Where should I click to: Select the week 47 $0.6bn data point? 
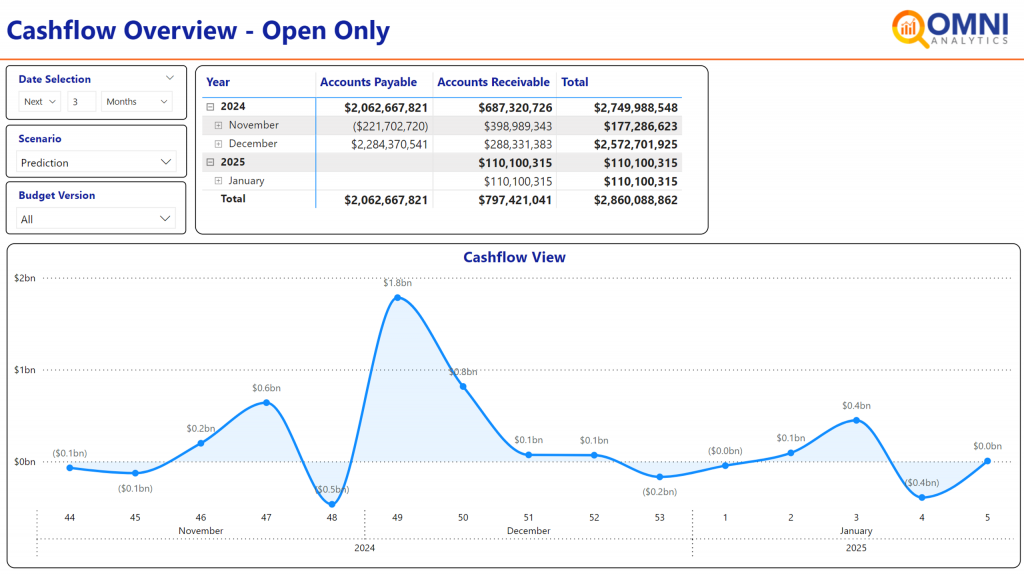coord(266,402)
